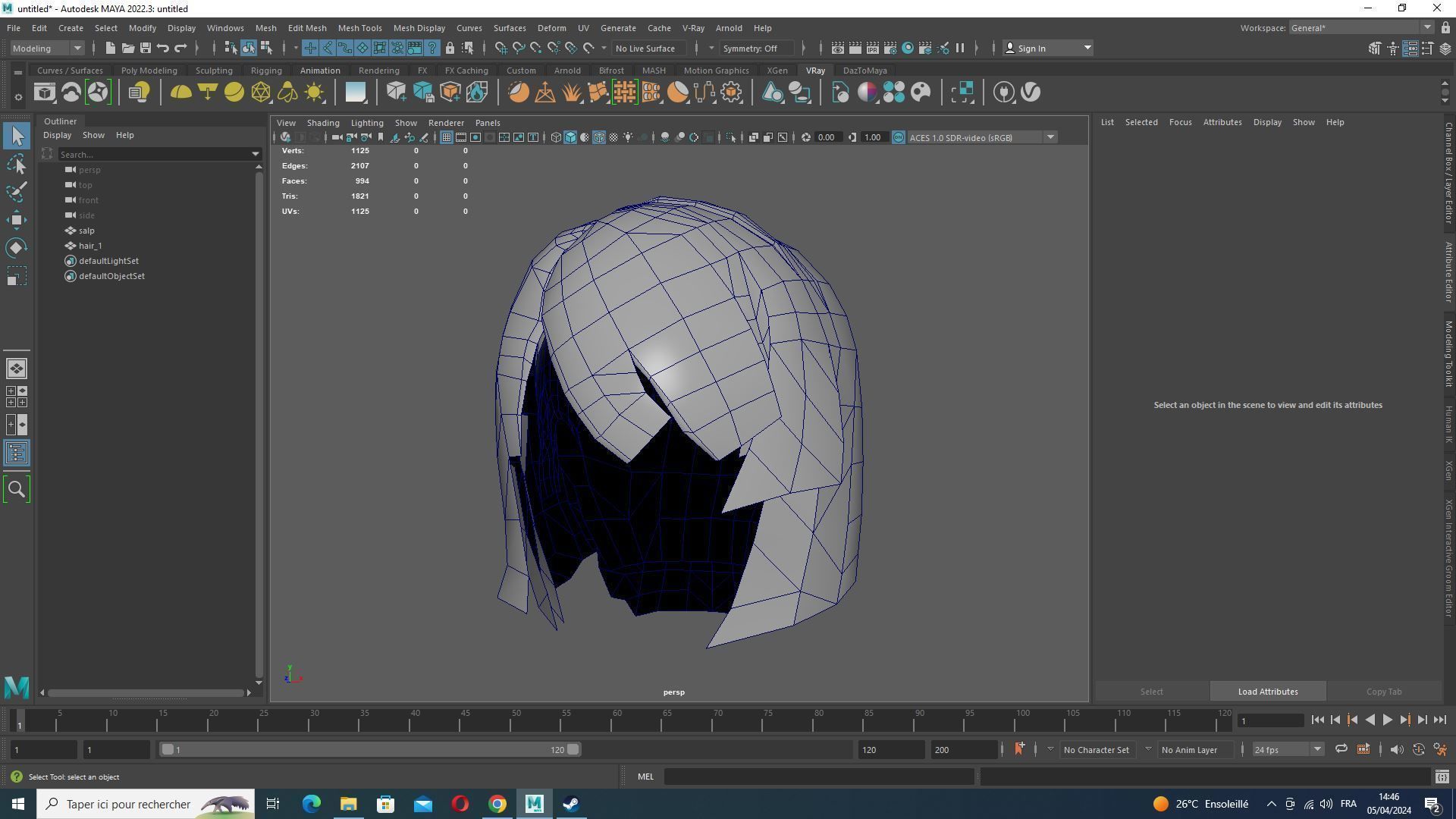Click the Undo arrow icon
The image size is (1456, 819).
coord(163,49)
